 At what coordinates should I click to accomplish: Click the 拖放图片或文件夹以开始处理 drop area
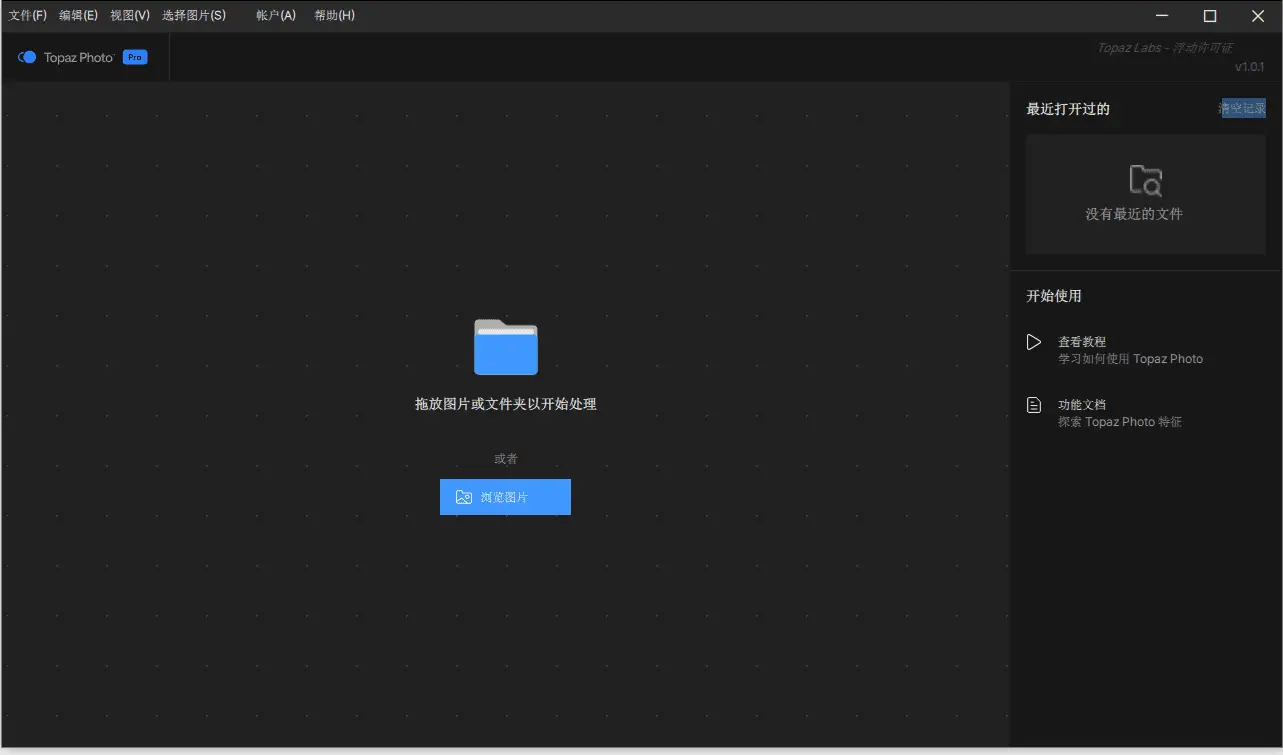505,403
